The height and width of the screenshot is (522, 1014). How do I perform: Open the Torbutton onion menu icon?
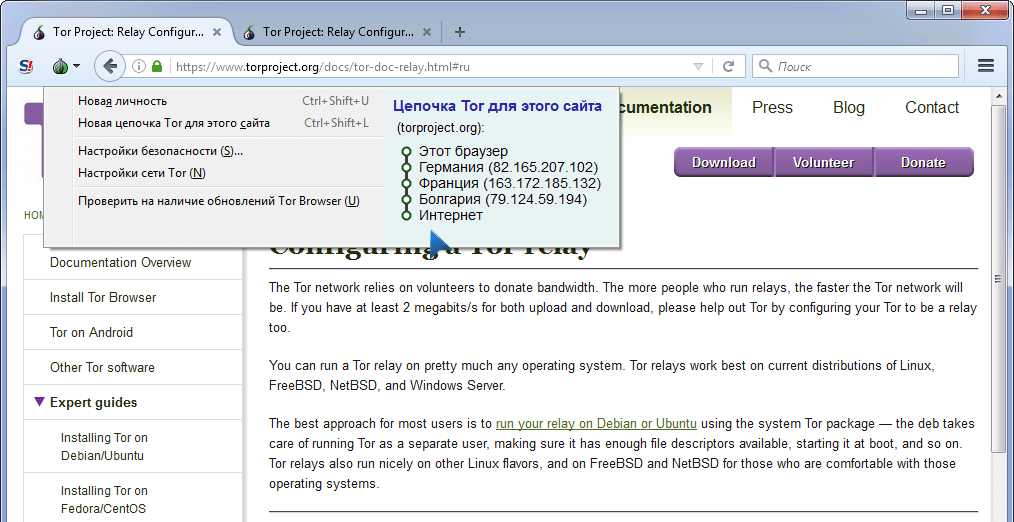[x=61, y=66]
